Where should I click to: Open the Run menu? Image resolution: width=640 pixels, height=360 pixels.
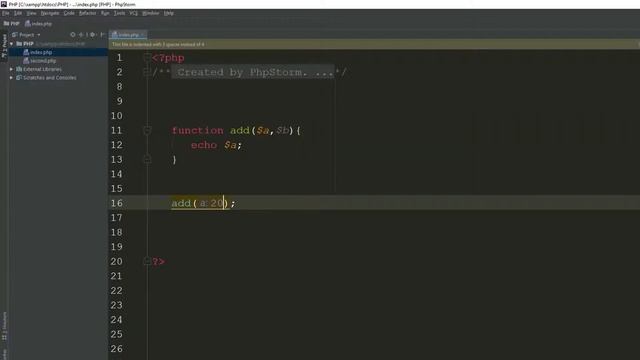tap(105, 13)
